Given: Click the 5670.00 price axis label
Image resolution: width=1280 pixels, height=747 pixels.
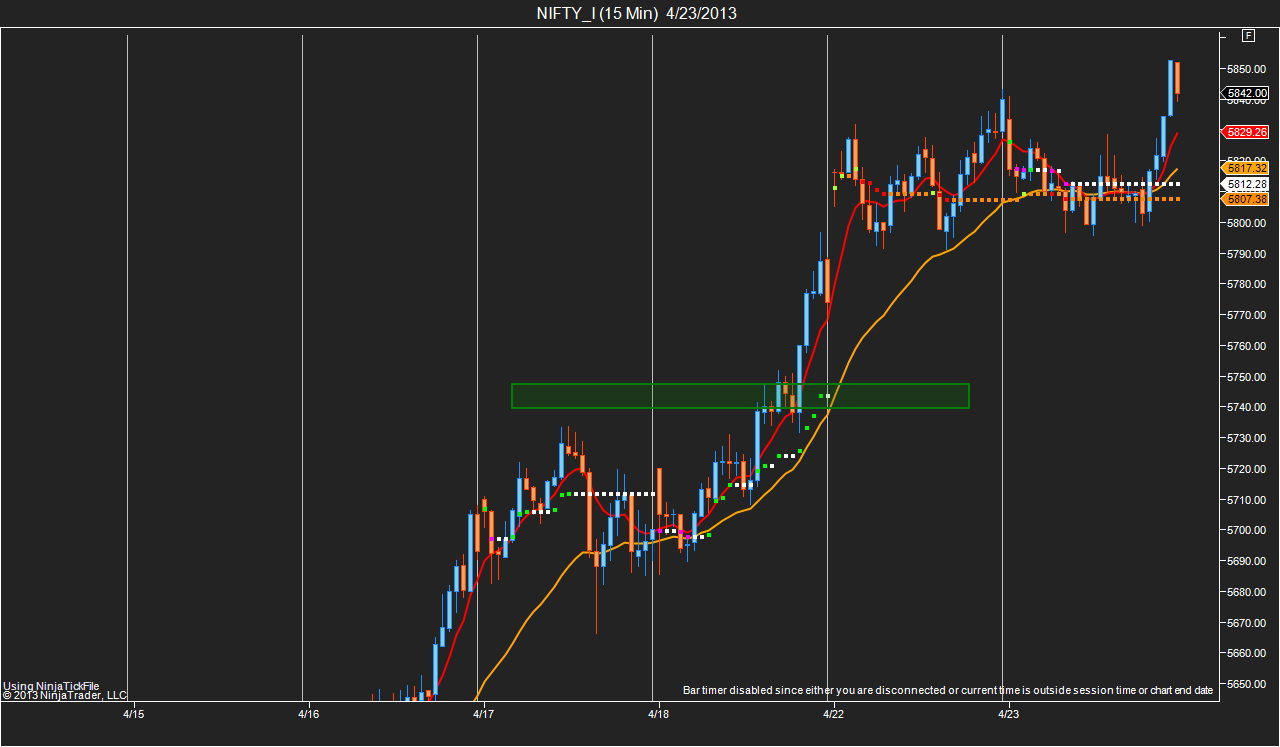Looking at the screenshot, I should click(1247, 623).
